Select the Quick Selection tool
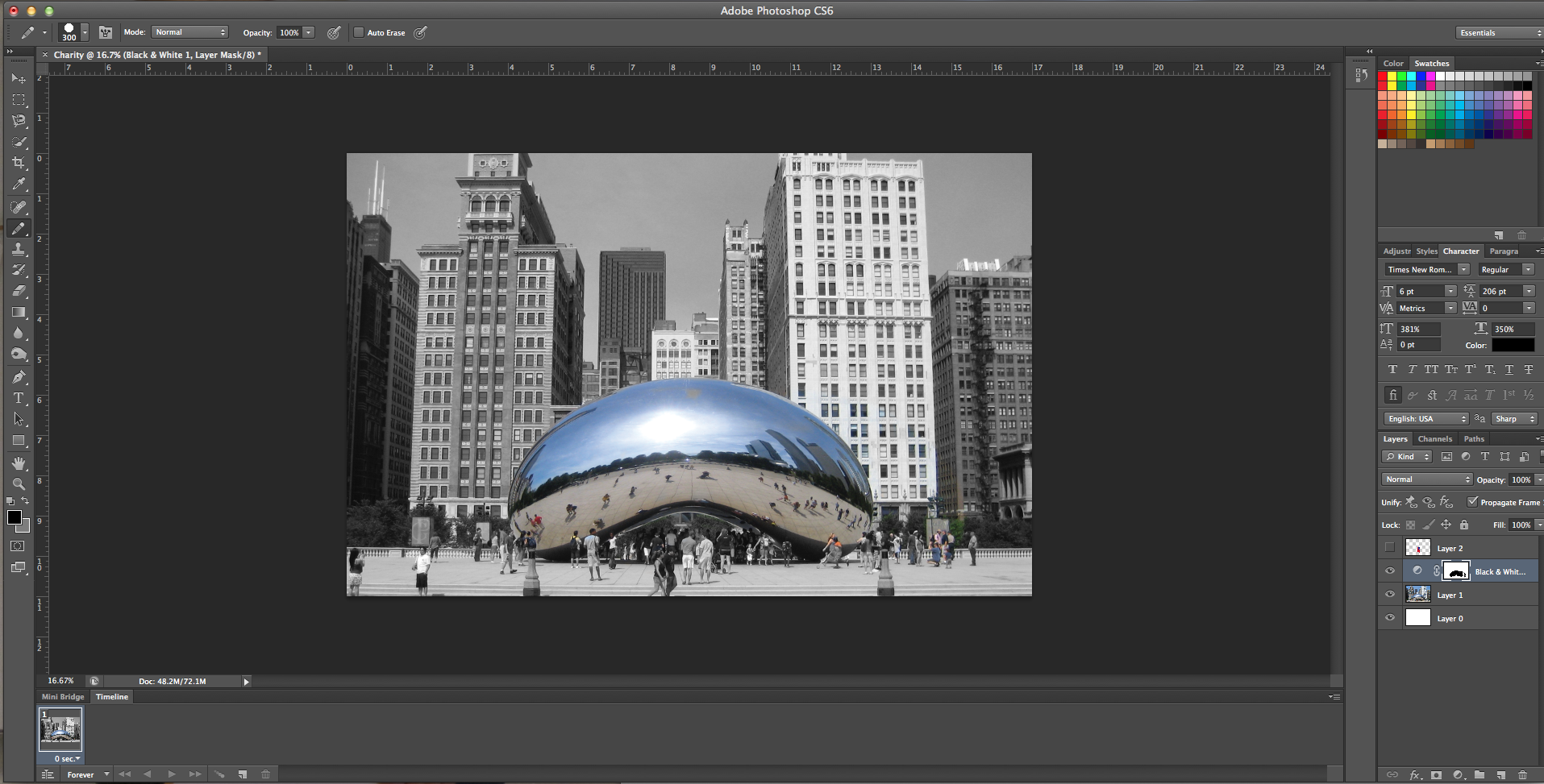This screenshot has height=784, width=1544. click(19, 142)
